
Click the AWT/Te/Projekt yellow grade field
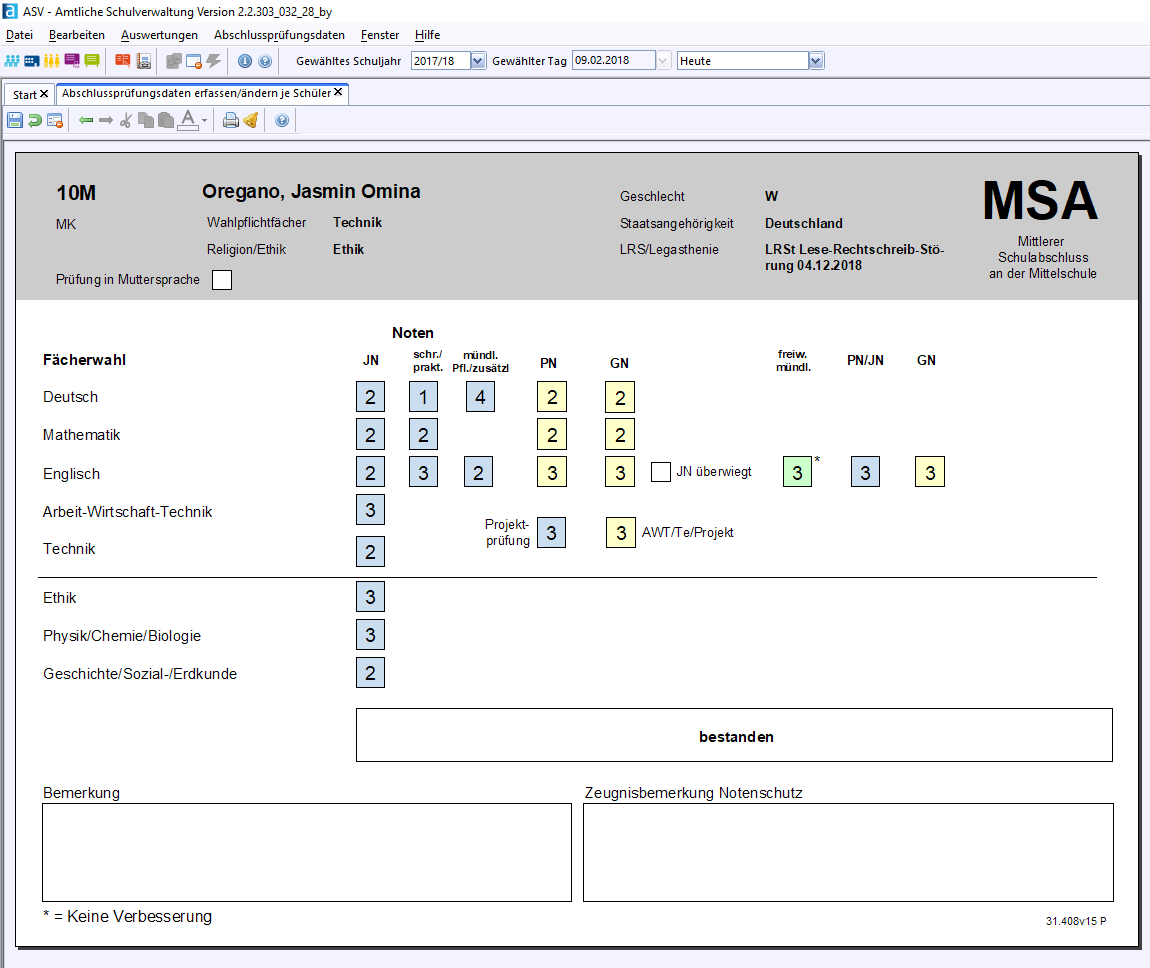click(x=620, y=532)
